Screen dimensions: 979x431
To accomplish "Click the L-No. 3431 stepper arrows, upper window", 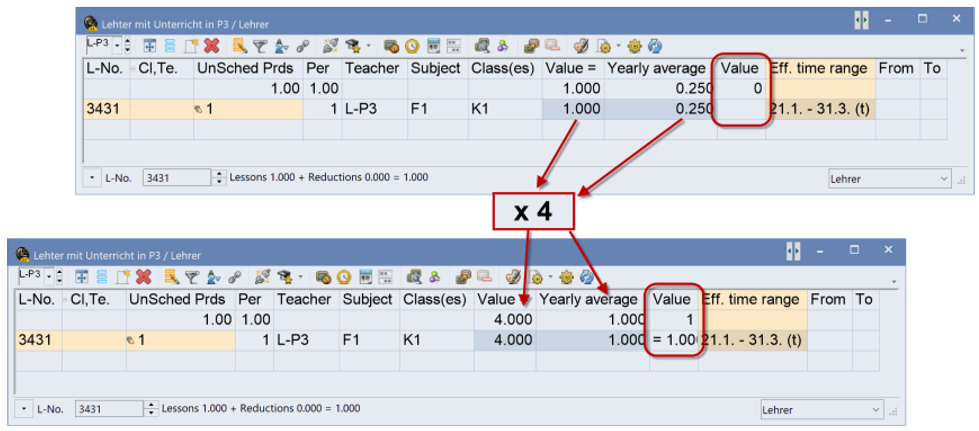I will (x=219, y=178).
